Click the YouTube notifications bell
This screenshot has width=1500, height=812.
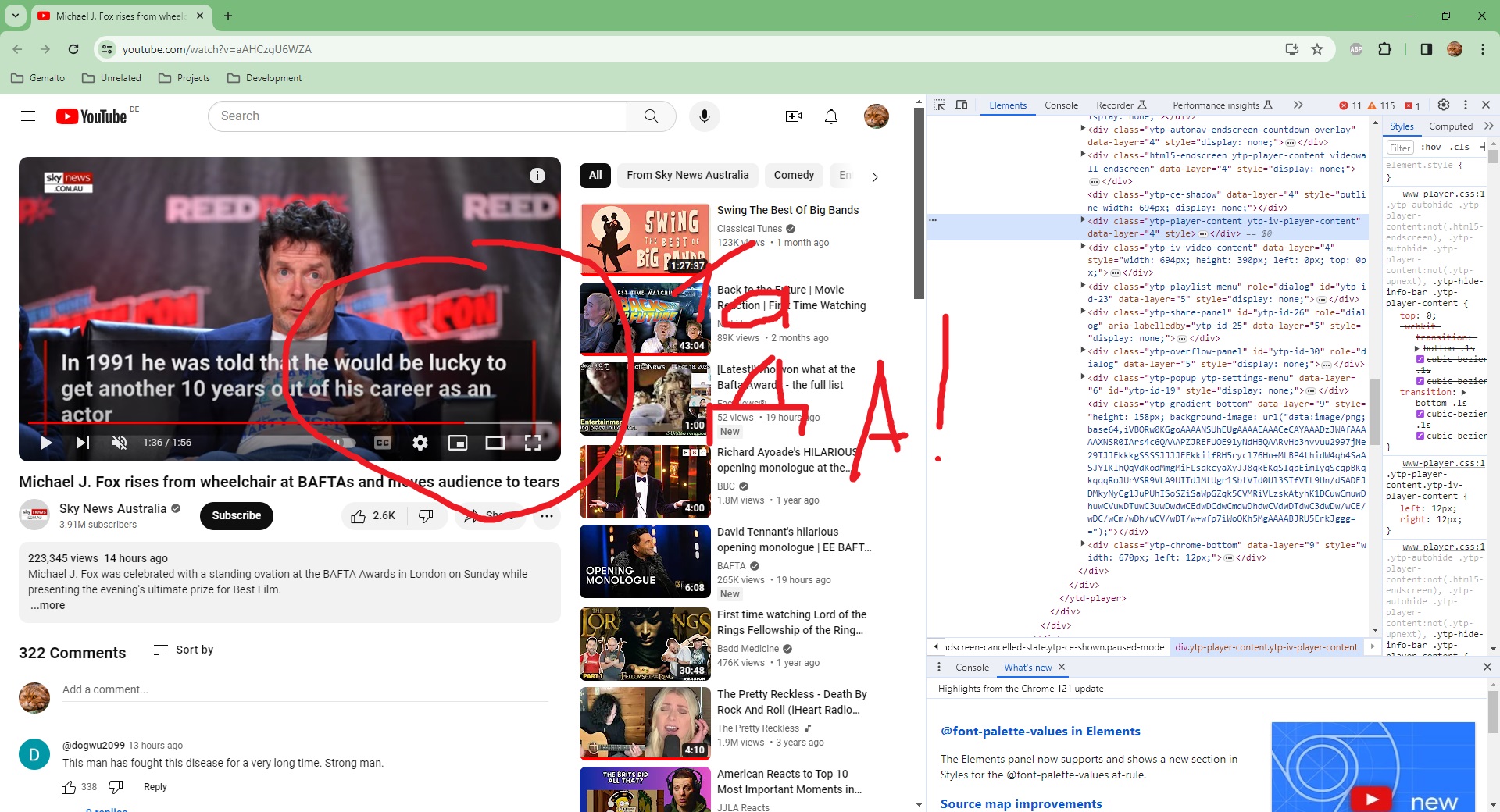click(x=830, y=116)
